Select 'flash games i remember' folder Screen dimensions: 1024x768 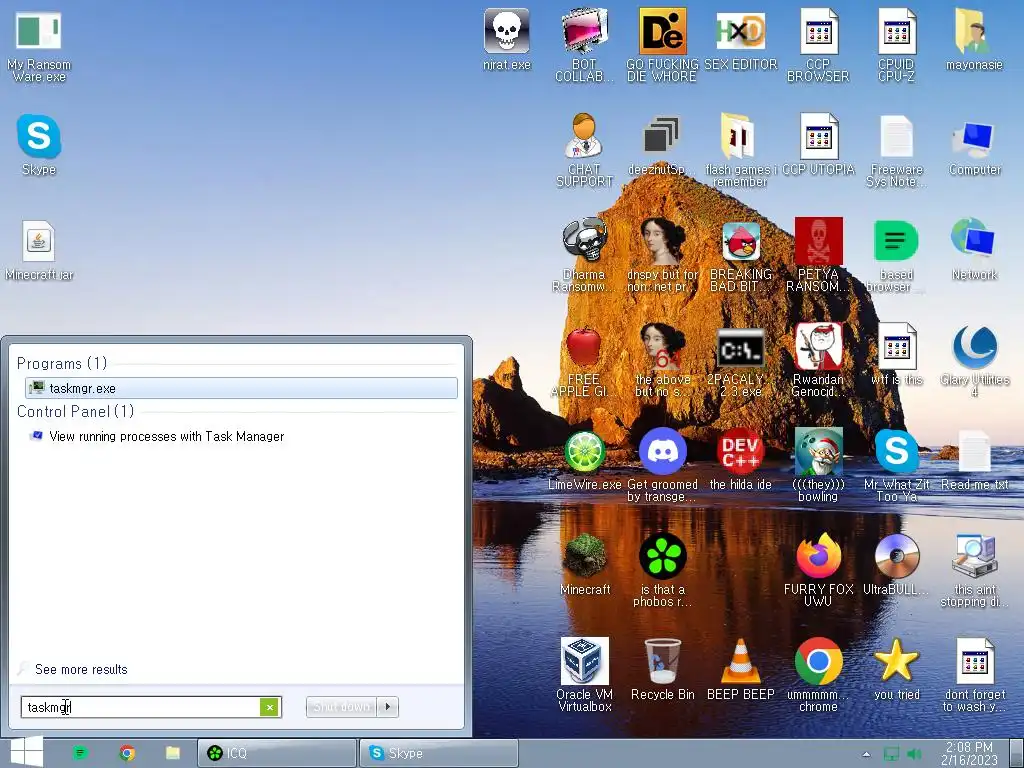click(x=741, y=150)
